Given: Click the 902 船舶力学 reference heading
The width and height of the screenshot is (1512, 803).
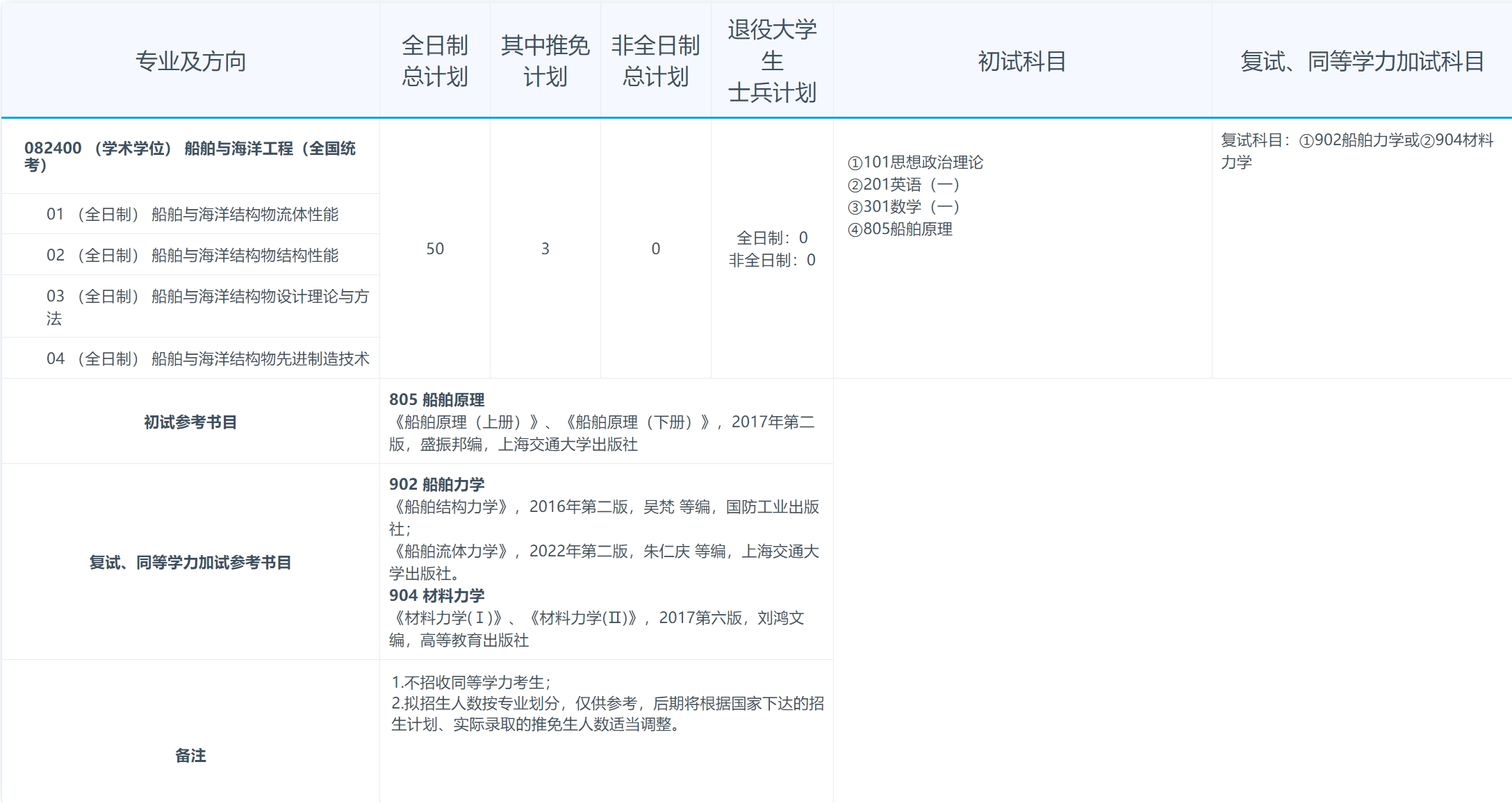Looking at the screenshot, I should [x=437, y=484].
